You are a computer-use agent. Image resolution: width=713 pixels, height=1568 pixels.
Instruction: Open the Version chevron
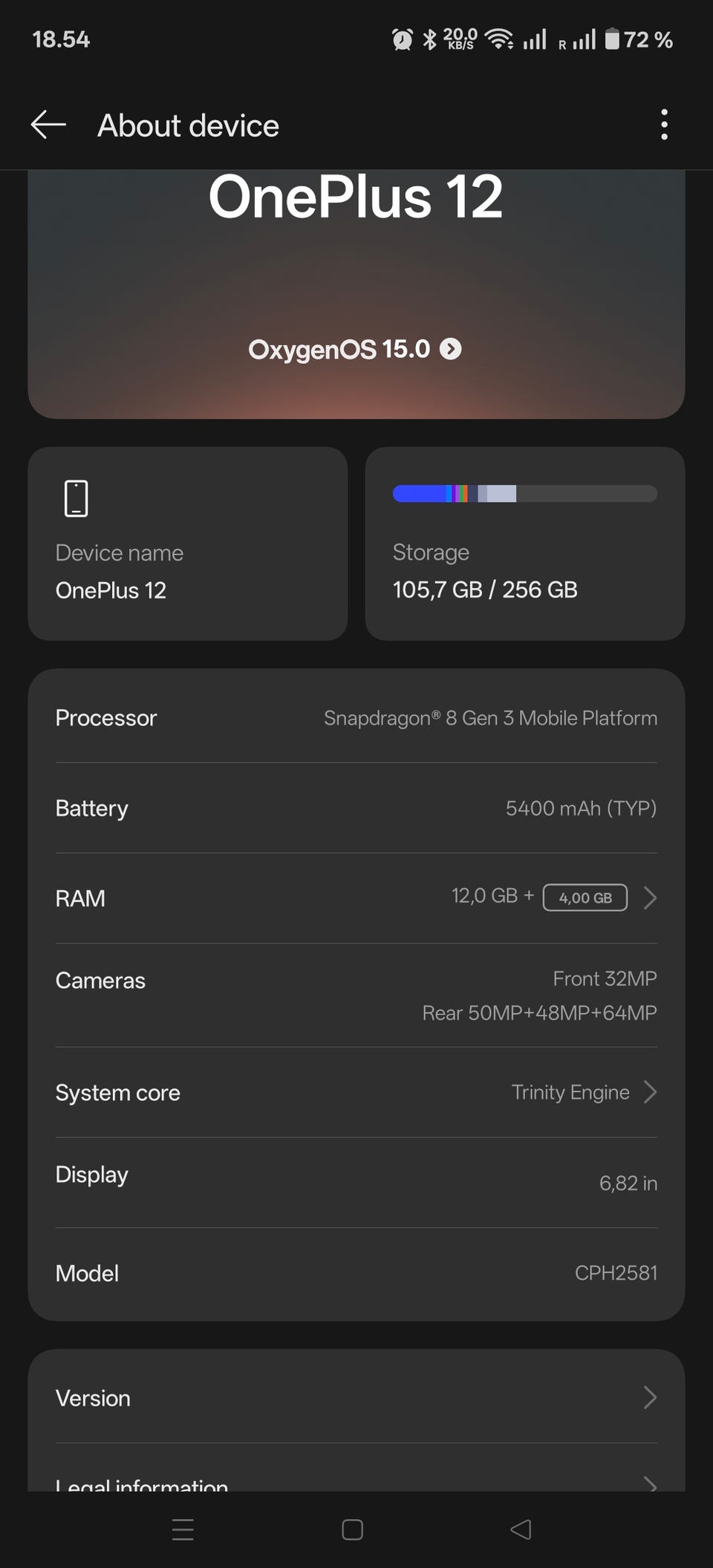tap(650, 1397)
